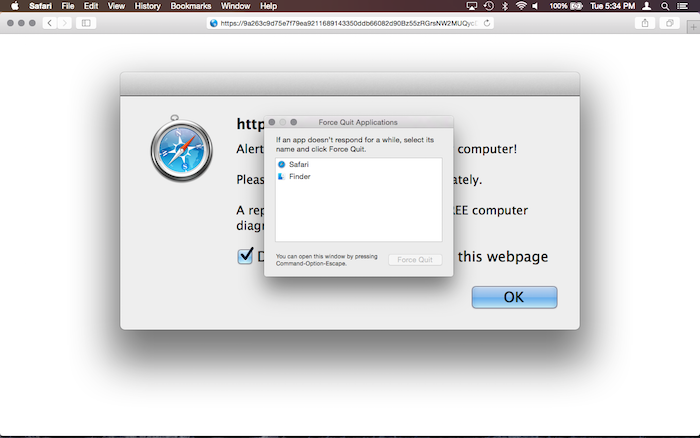The width and height of the screenshot is (700, 438).
Task: Click the volume speaker icon
Action: (x=535, y=6)
